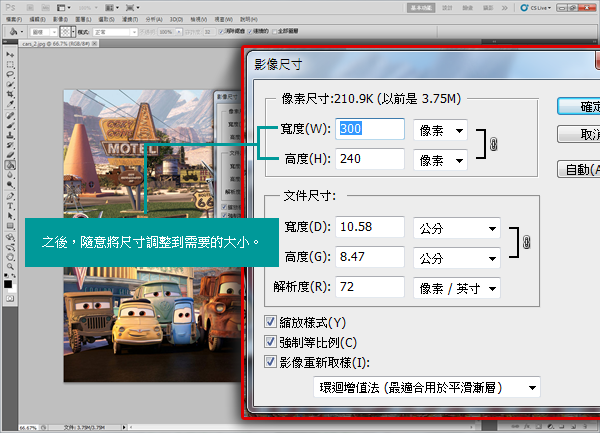The image size is (600, 433).
Task: Open the 檔案(F) menu
Action: coord(14,19)
